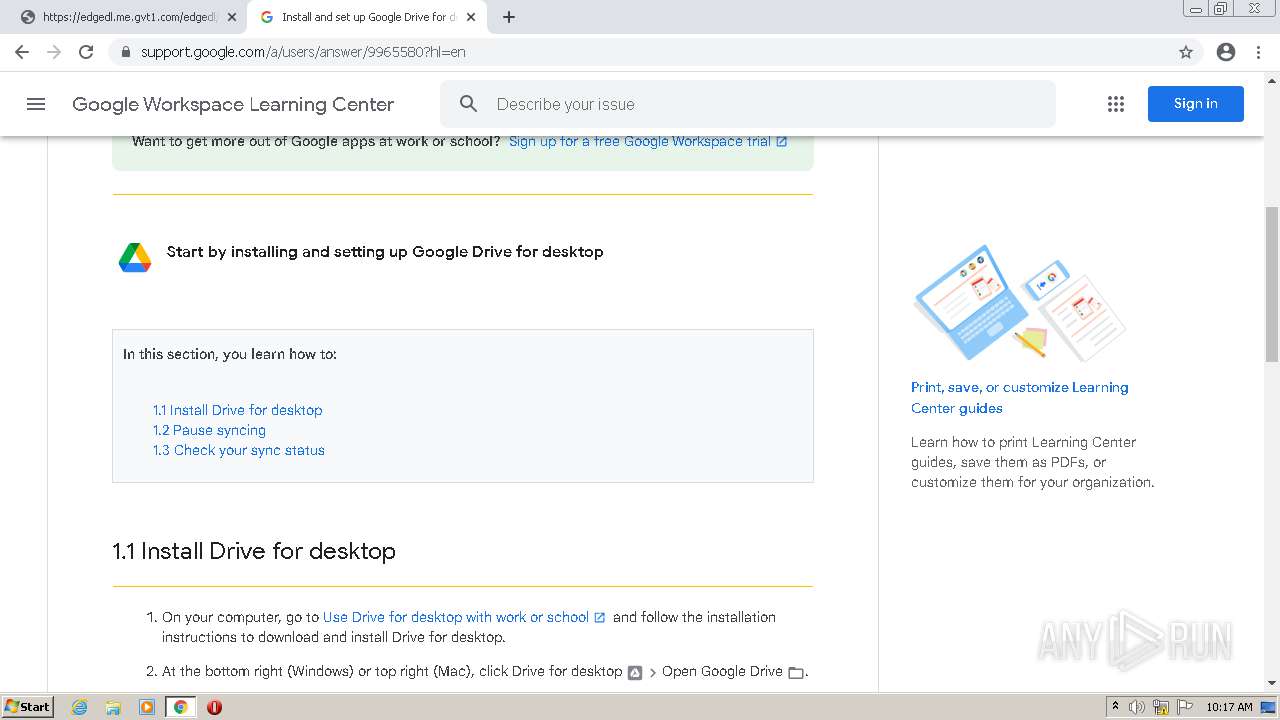Open Print, save, or customize Learning Center guides

click(1020, 398)
